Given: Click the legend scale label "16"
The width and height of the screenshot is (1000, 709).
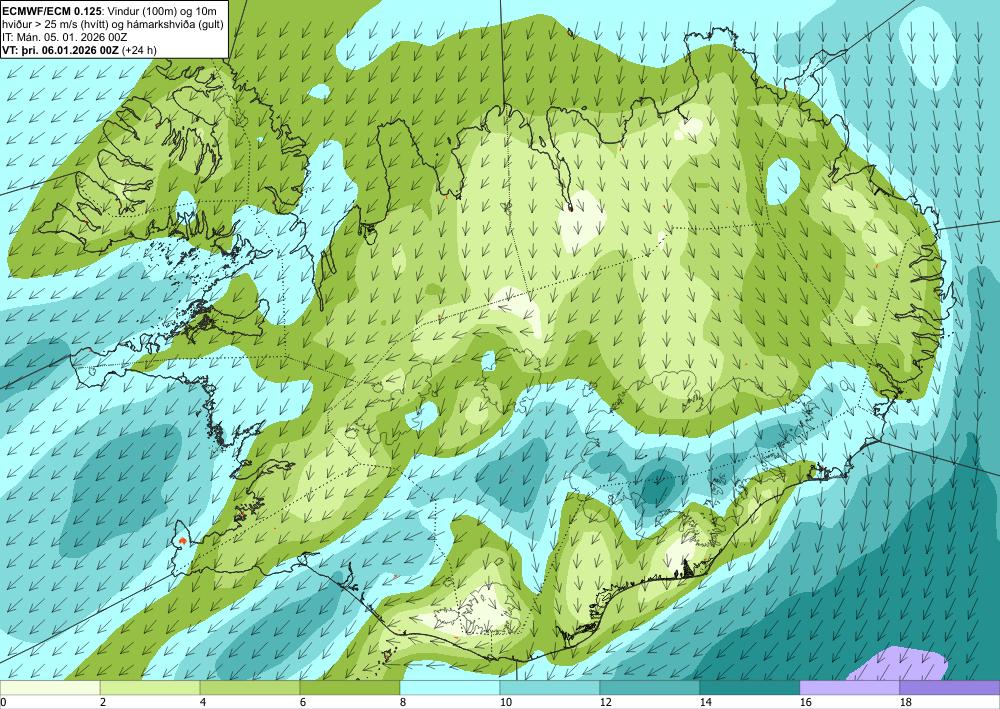Looking at the screenshot, I should pos(806,703).
